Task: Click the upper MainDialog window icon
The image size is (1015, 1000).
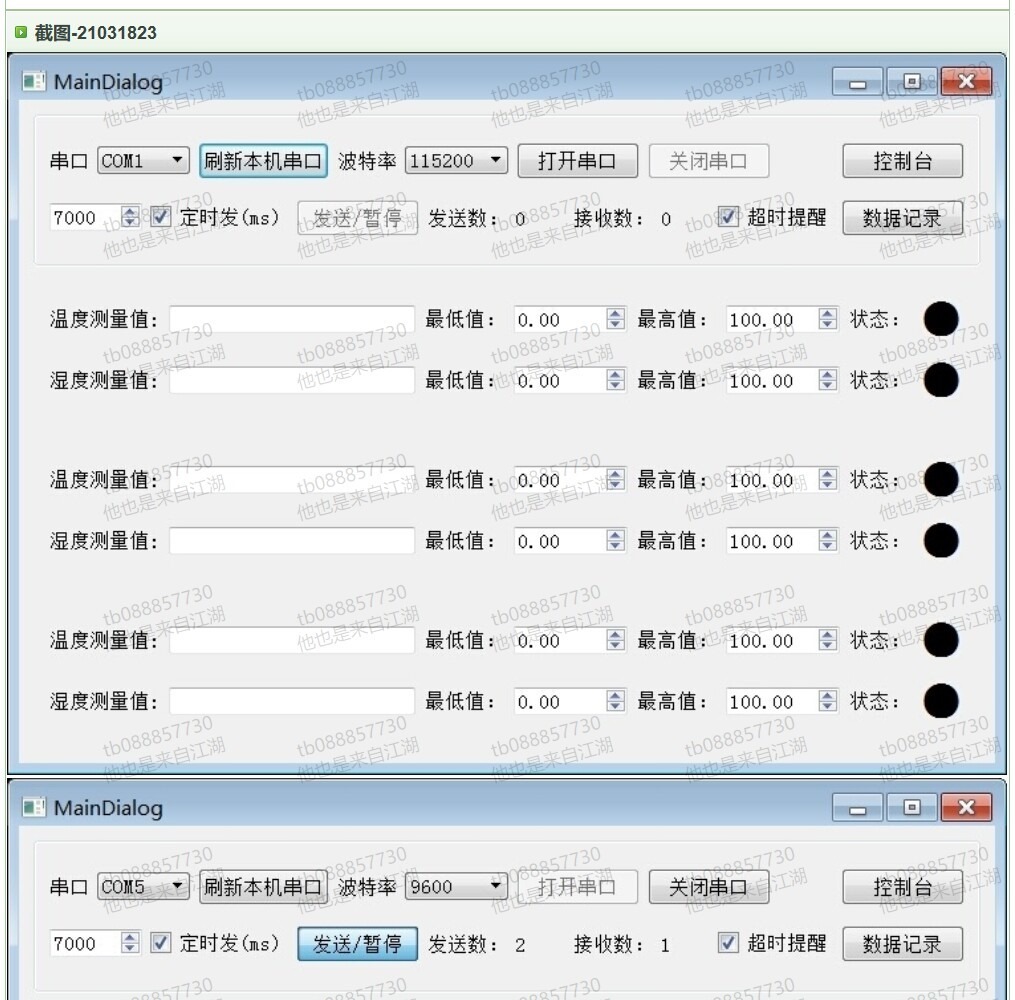Action: (34, 82)
